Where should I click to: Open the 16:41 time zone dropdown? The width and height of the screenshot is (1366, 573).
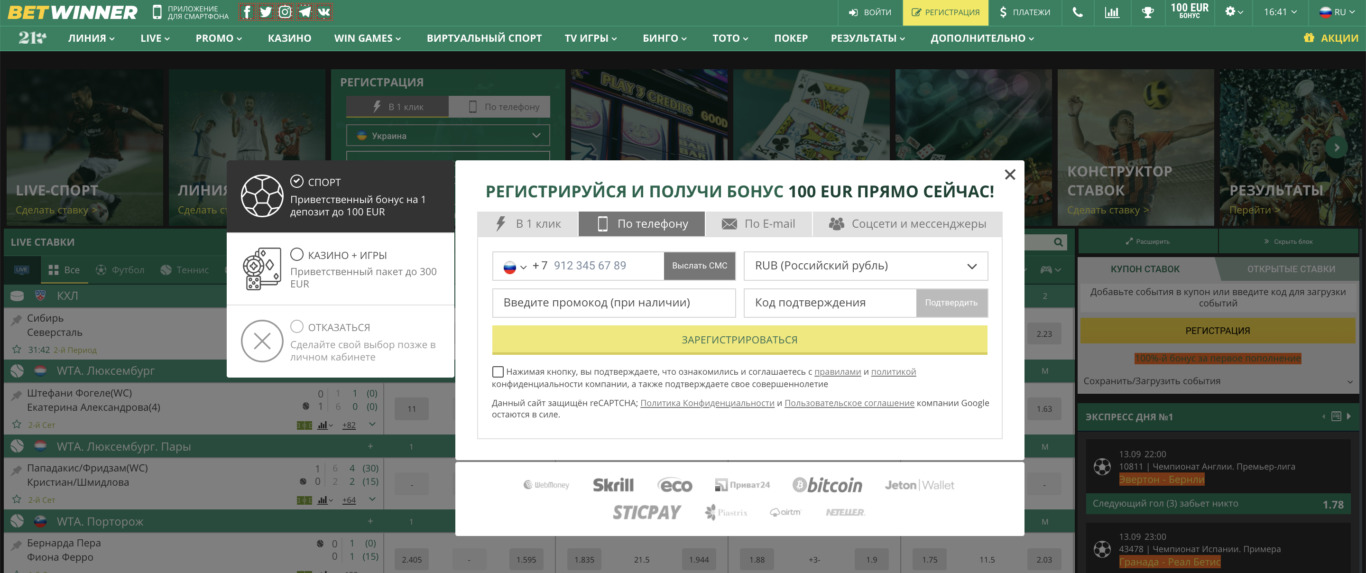coord(1280,12)
